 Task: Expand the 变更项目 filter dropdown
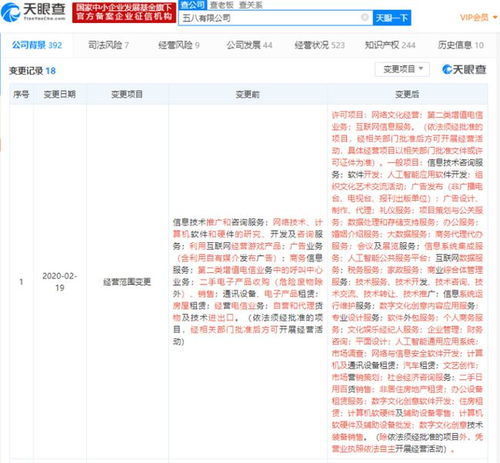[x=402, y=69]
